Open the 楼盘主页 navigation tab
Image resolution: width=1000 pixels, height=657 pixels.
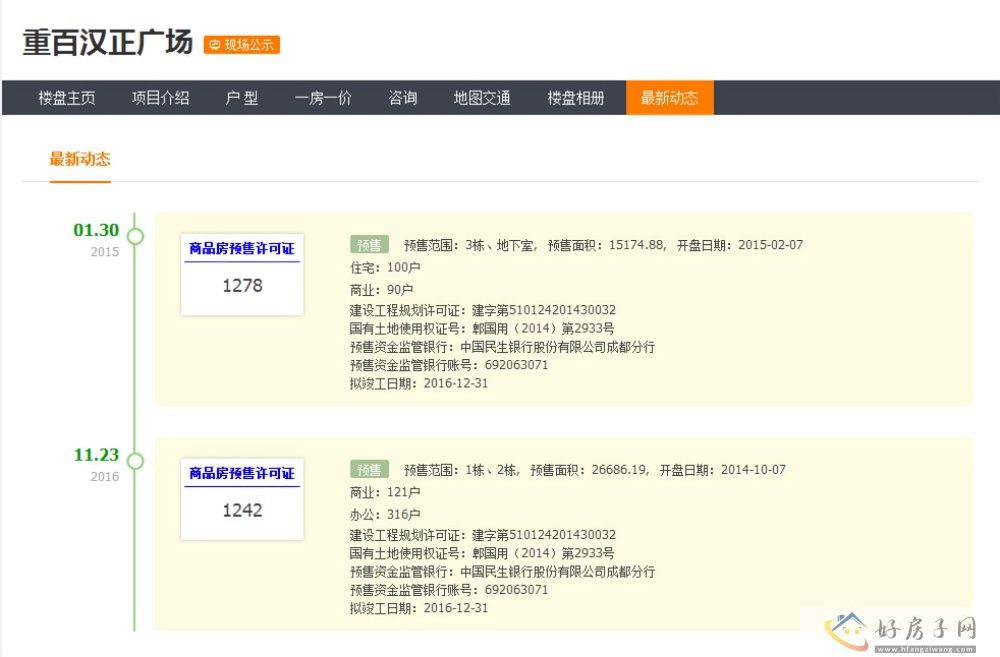[x=67, y=98]
